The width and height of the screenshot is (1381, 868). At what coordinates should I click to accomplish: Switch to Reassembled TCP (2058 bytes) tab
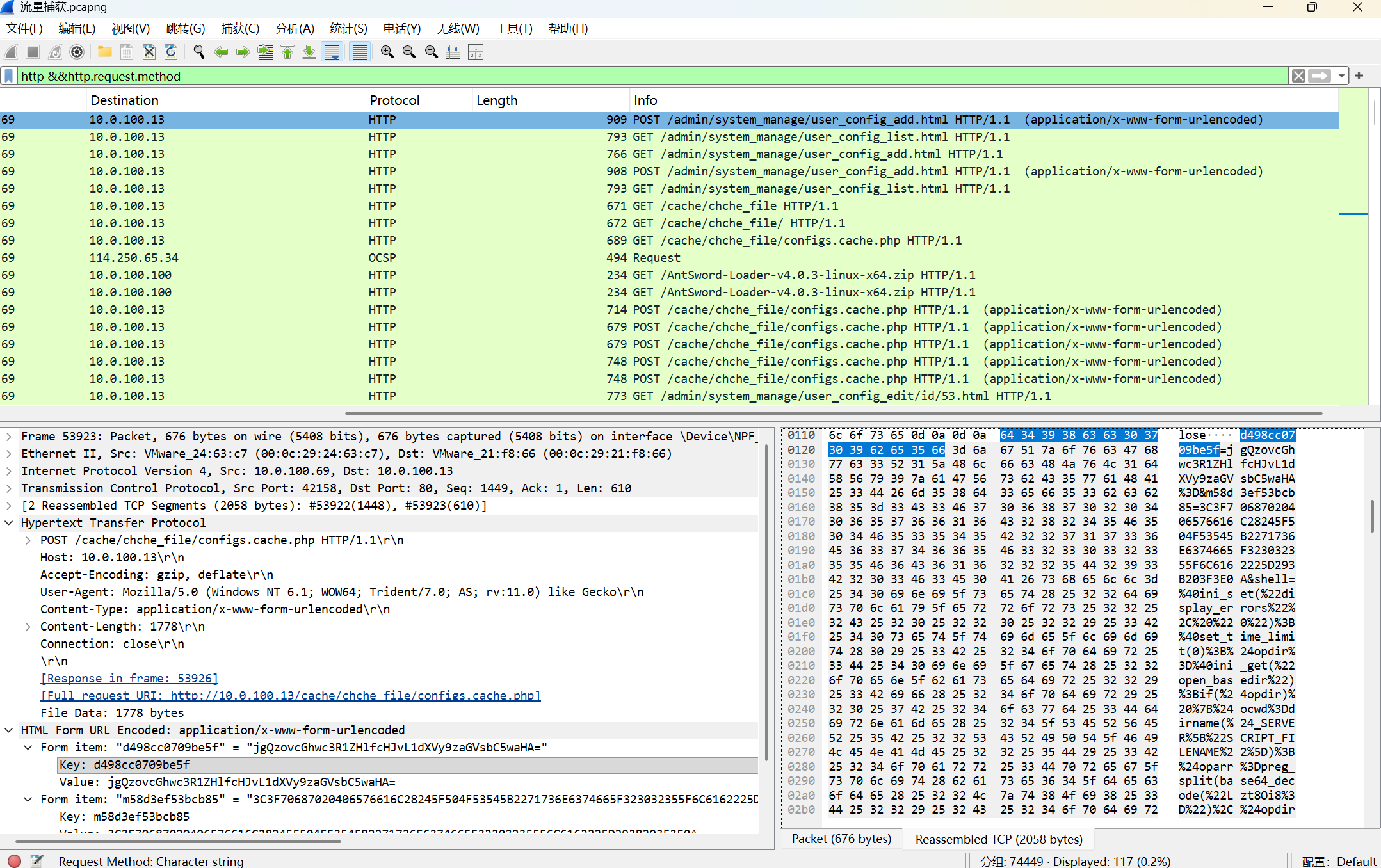coord(998,839)
